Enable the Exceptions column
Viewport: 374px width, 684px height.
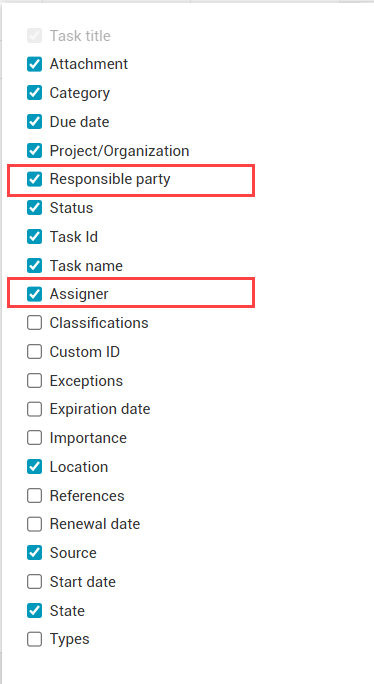(x=34, y=381)
